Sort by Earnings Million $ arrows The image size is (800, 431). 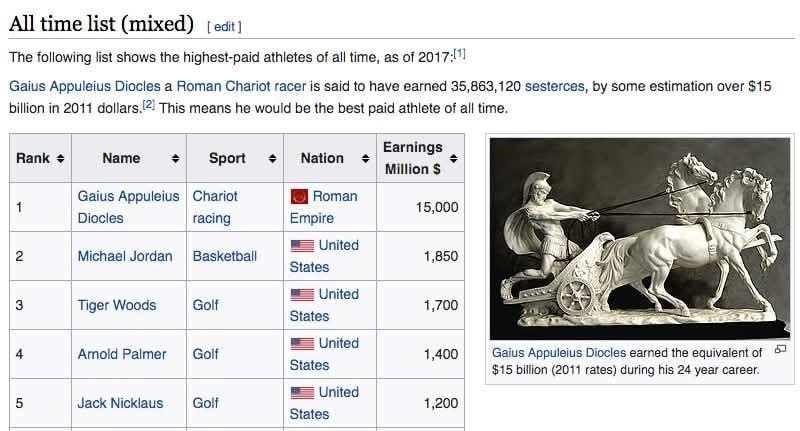pos(453,159)
